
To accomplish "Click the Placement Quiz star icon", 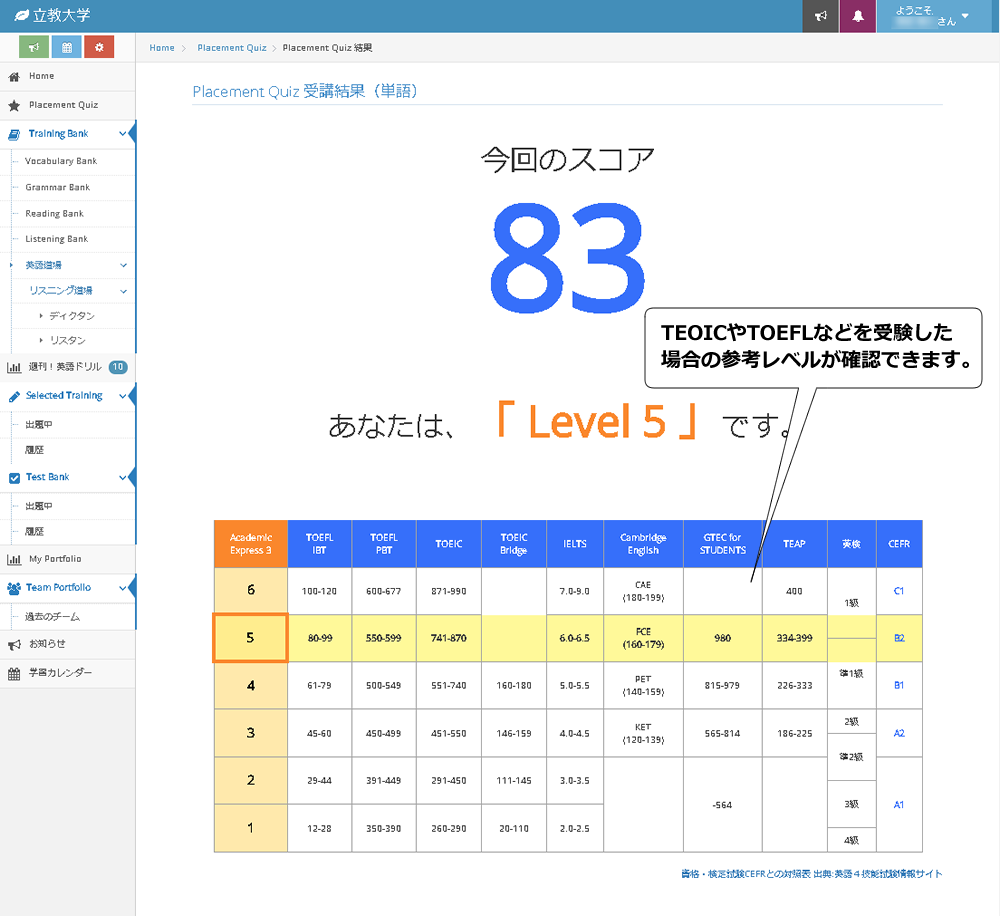I will 13,105.
